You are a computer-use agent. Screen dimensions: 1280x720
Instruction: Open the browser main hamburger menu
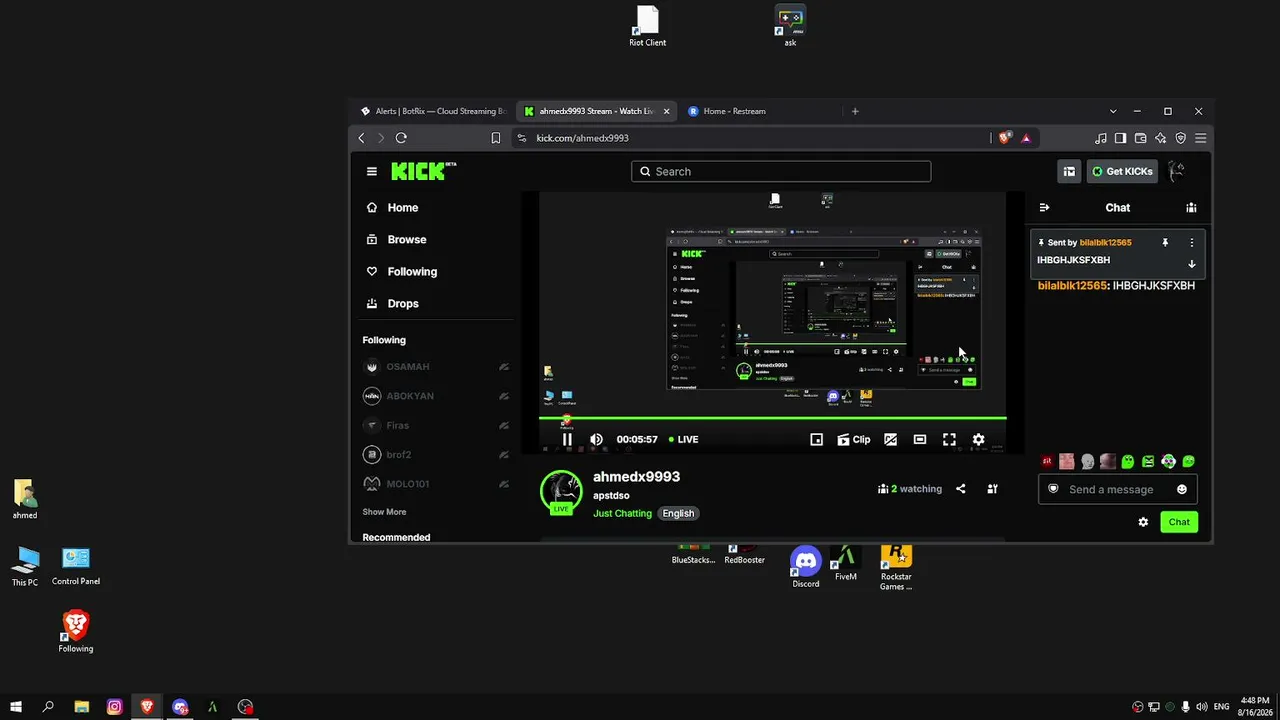coord(1201,138)
